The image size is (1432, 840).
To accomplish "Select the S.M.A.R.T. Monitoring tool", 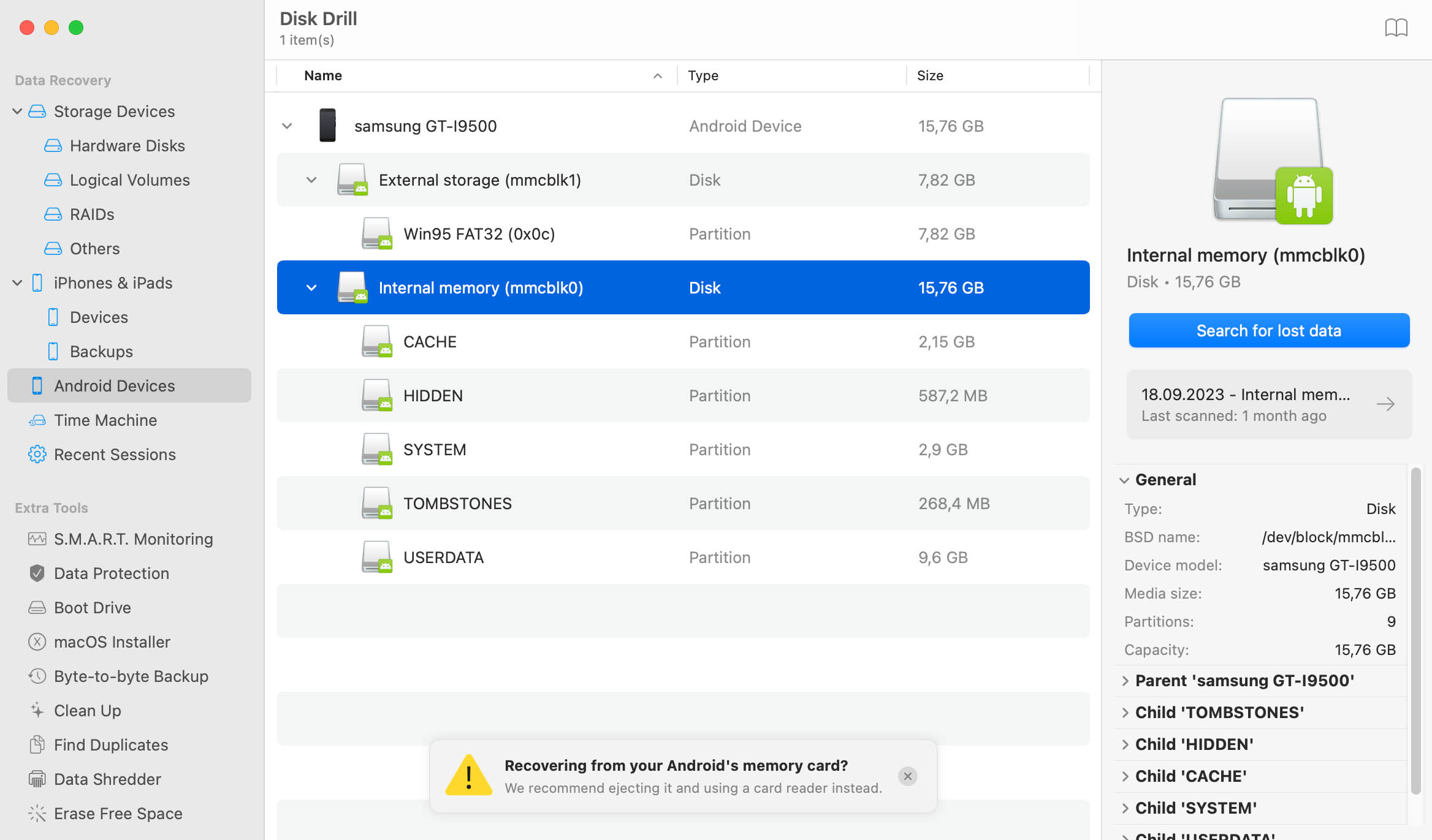I will tap(133, 539).
